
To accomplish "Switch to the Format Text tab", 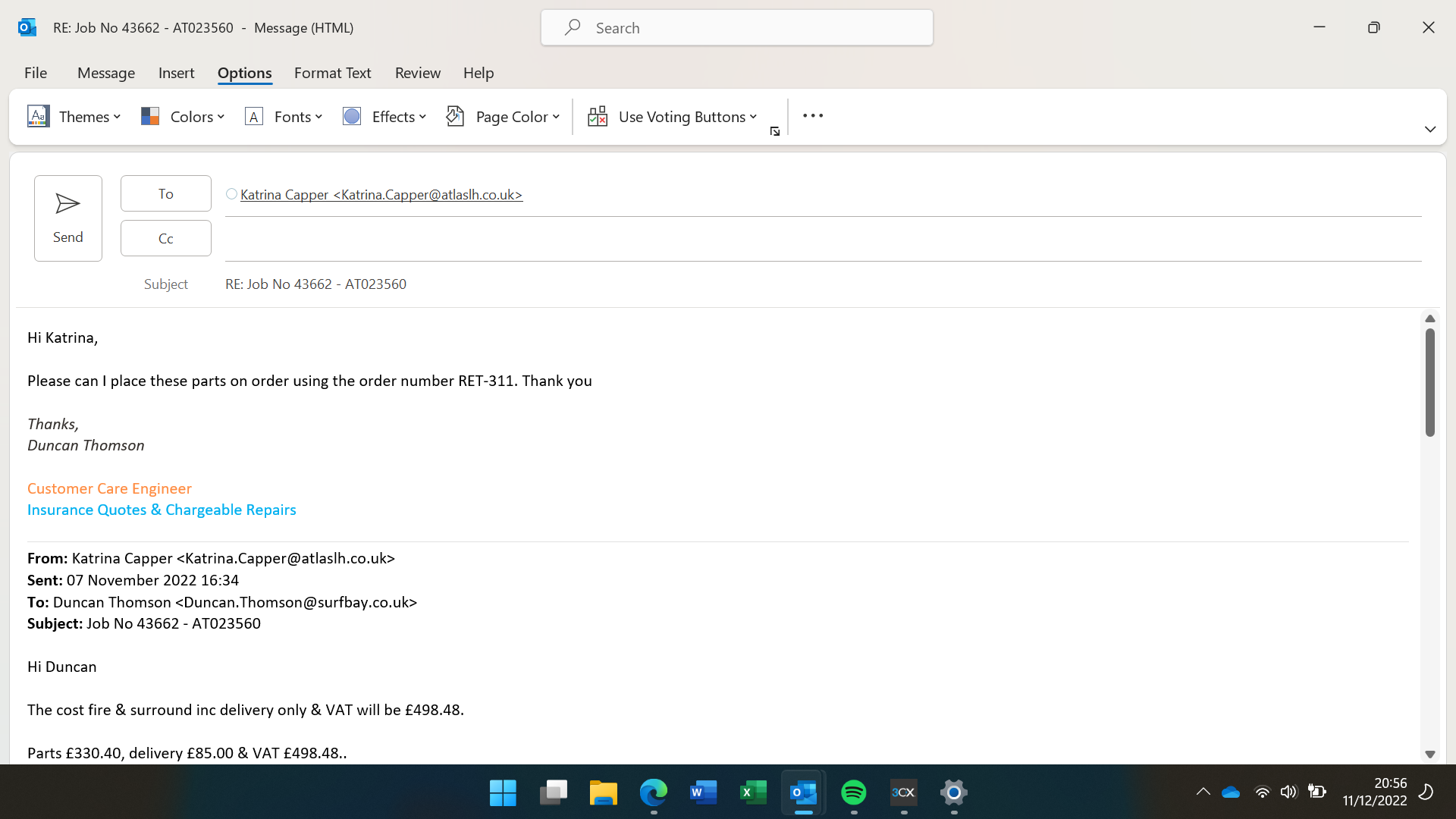I will 332,73.
